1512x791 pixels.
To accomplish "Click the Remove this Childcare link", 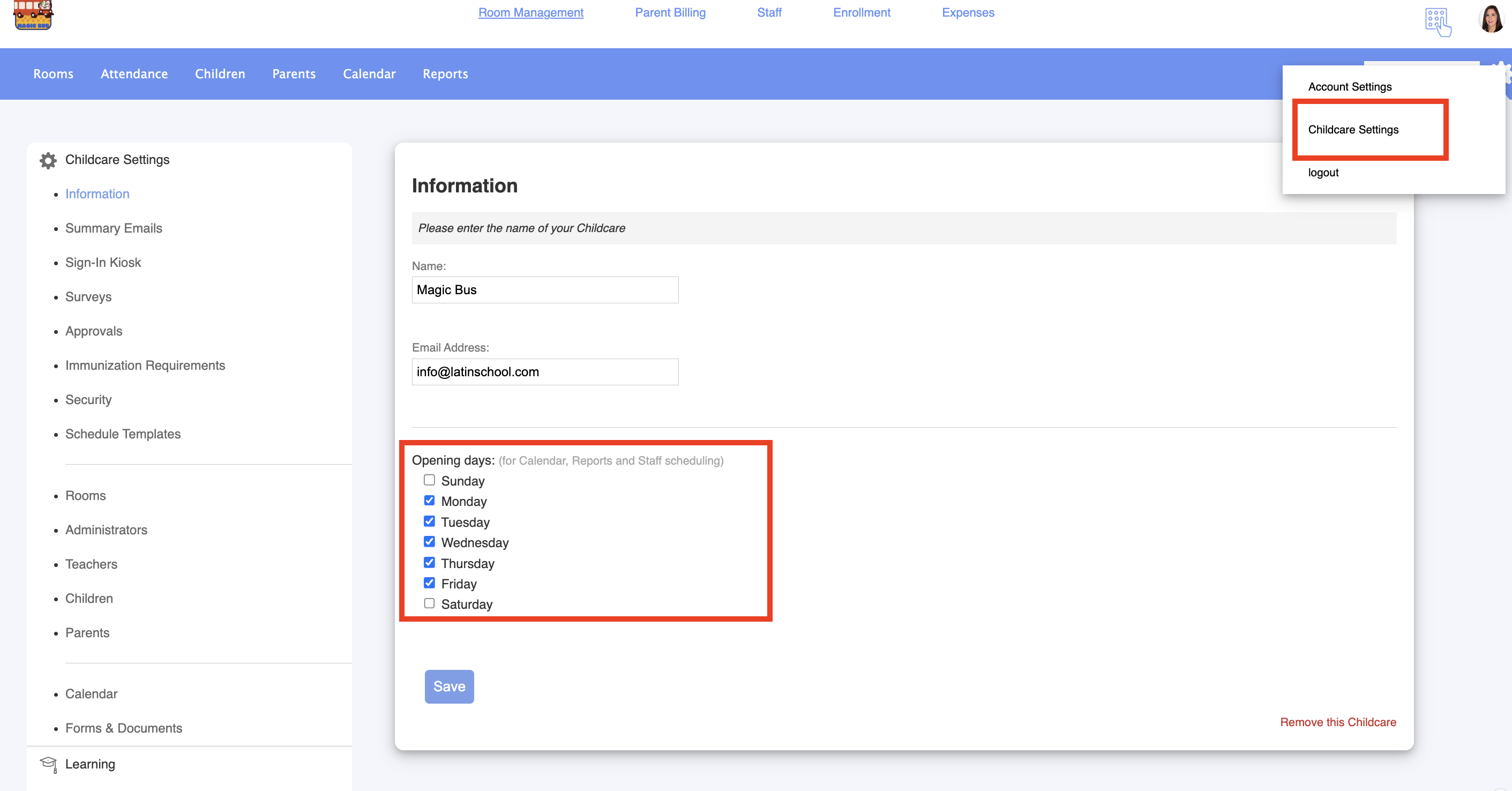I will pos(1338,722).
